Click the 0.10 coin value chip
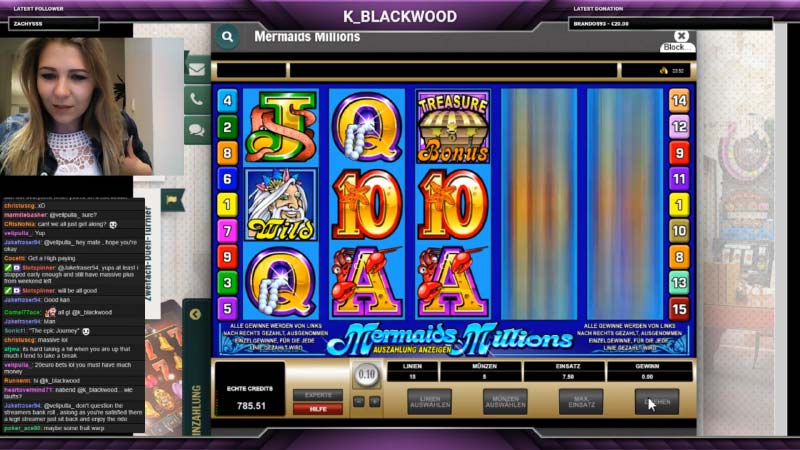800x450 pixels. (x=366, y=374)
